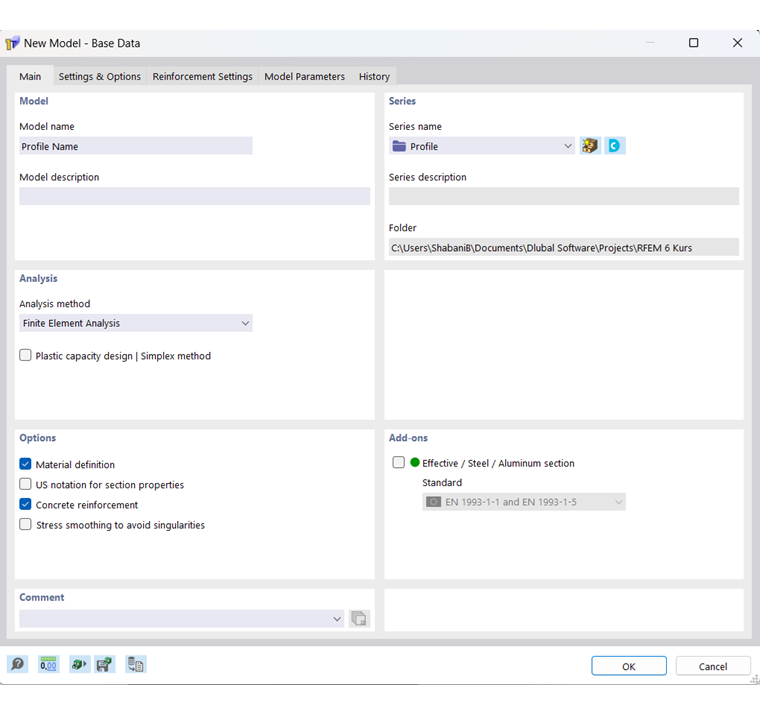Click the comment library icon
Screen dimensions: 760x715
tap(359, 619)
